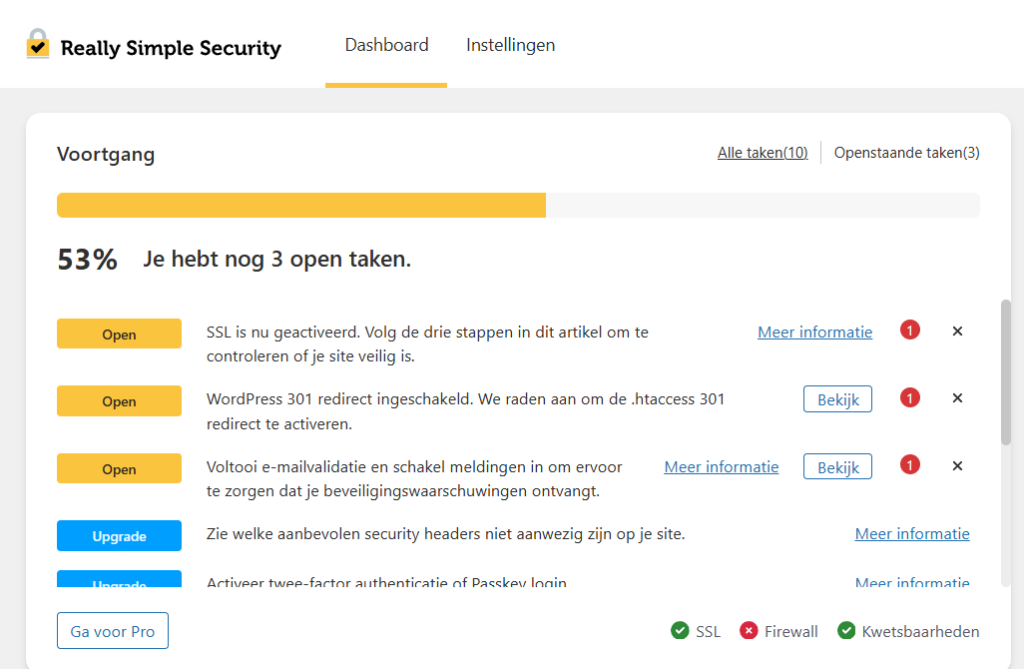Click the red Firewall status icon
The height and width of the screenshot is (669, 1024).
[x=748, y=631]
